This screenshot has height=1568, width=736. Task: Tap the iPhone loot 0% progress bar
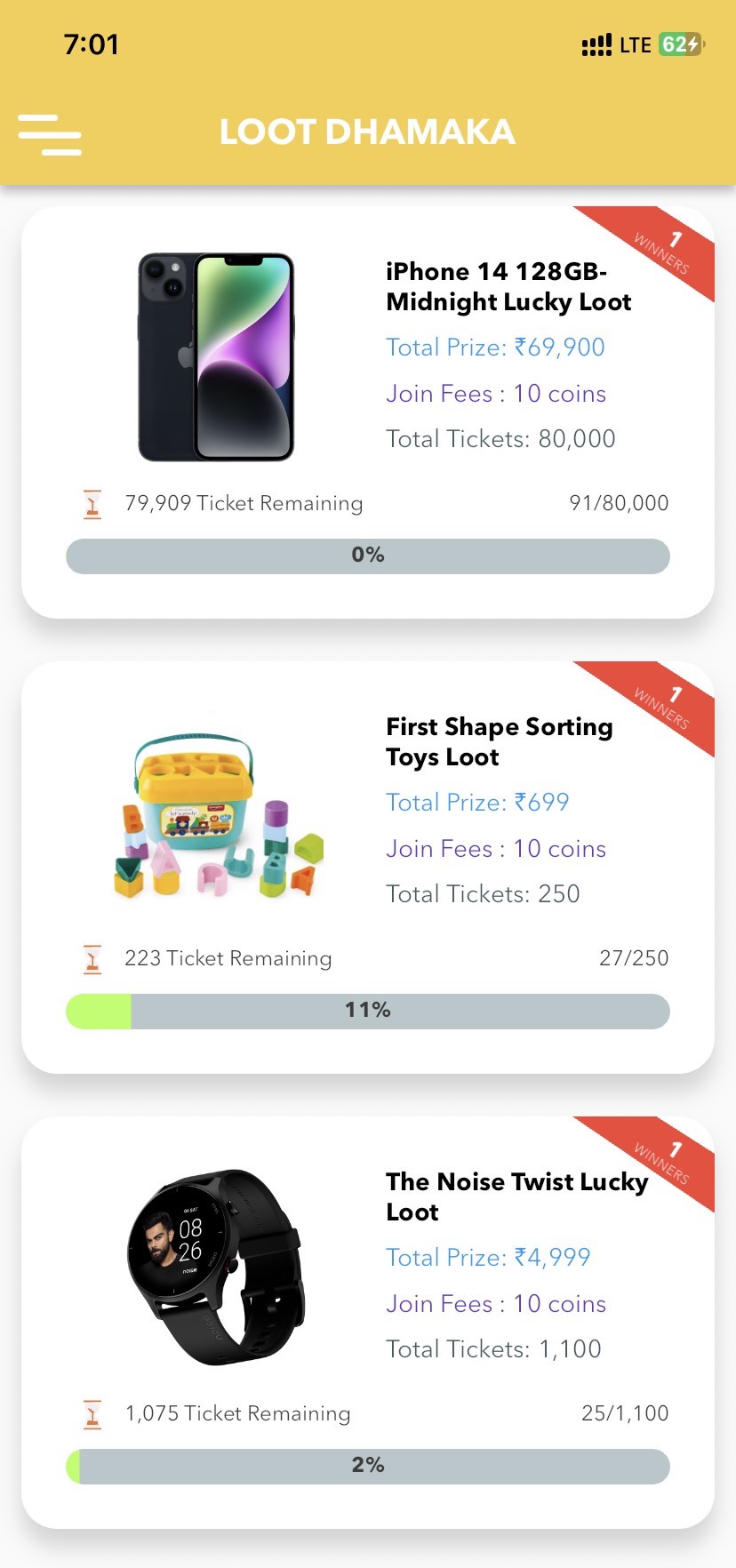coord(368,556)
